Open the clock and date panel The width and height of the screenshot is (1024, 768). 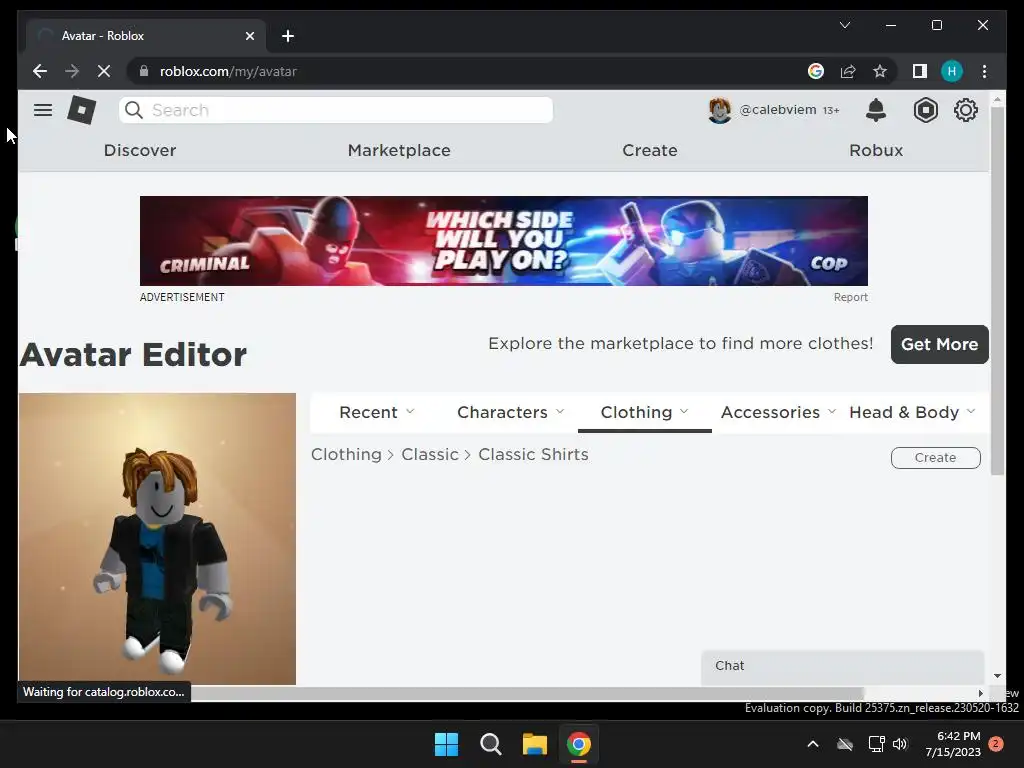coord(953,744)
